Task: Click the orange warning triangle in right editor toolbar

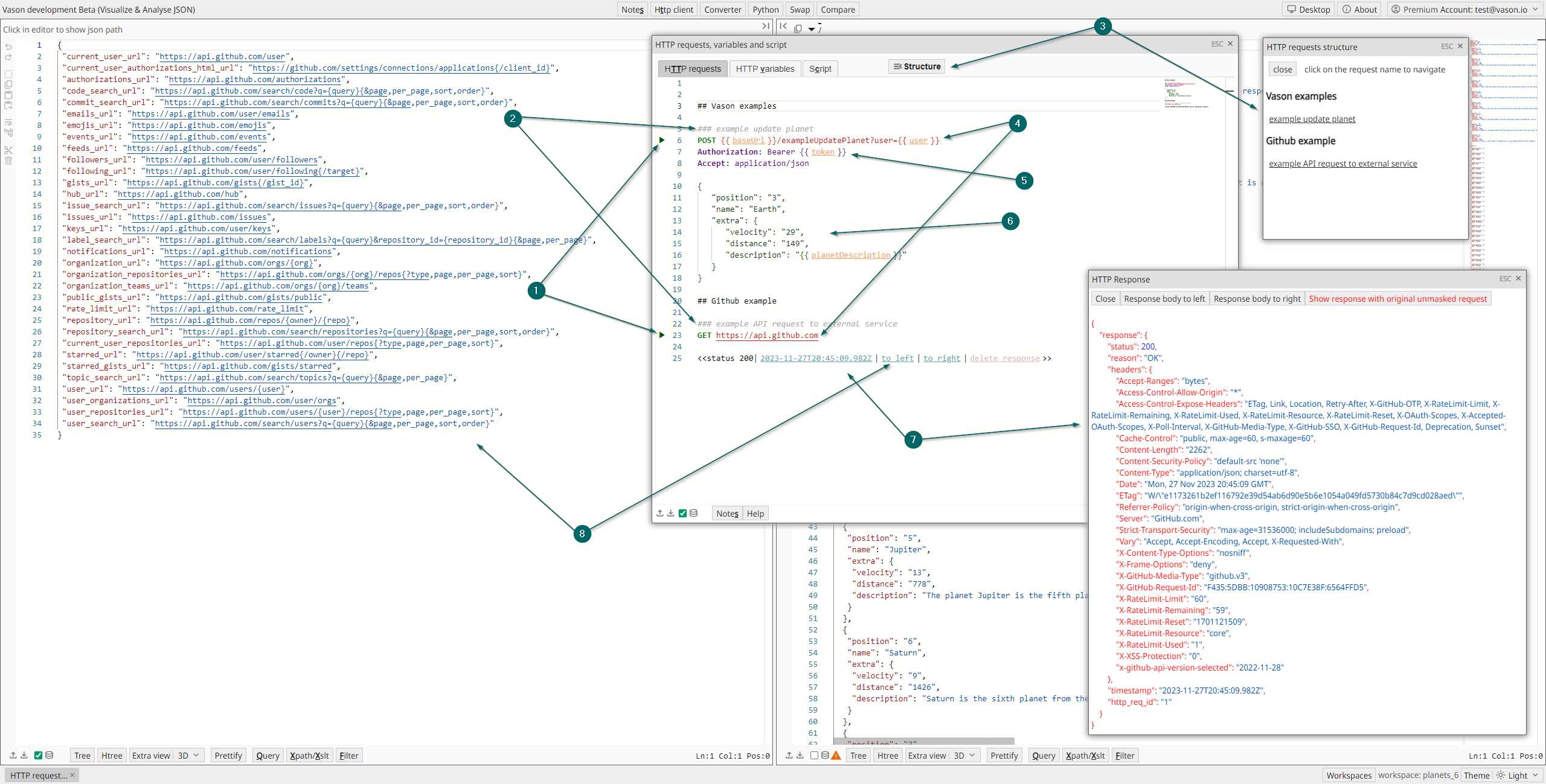Action: click(836, 755)
